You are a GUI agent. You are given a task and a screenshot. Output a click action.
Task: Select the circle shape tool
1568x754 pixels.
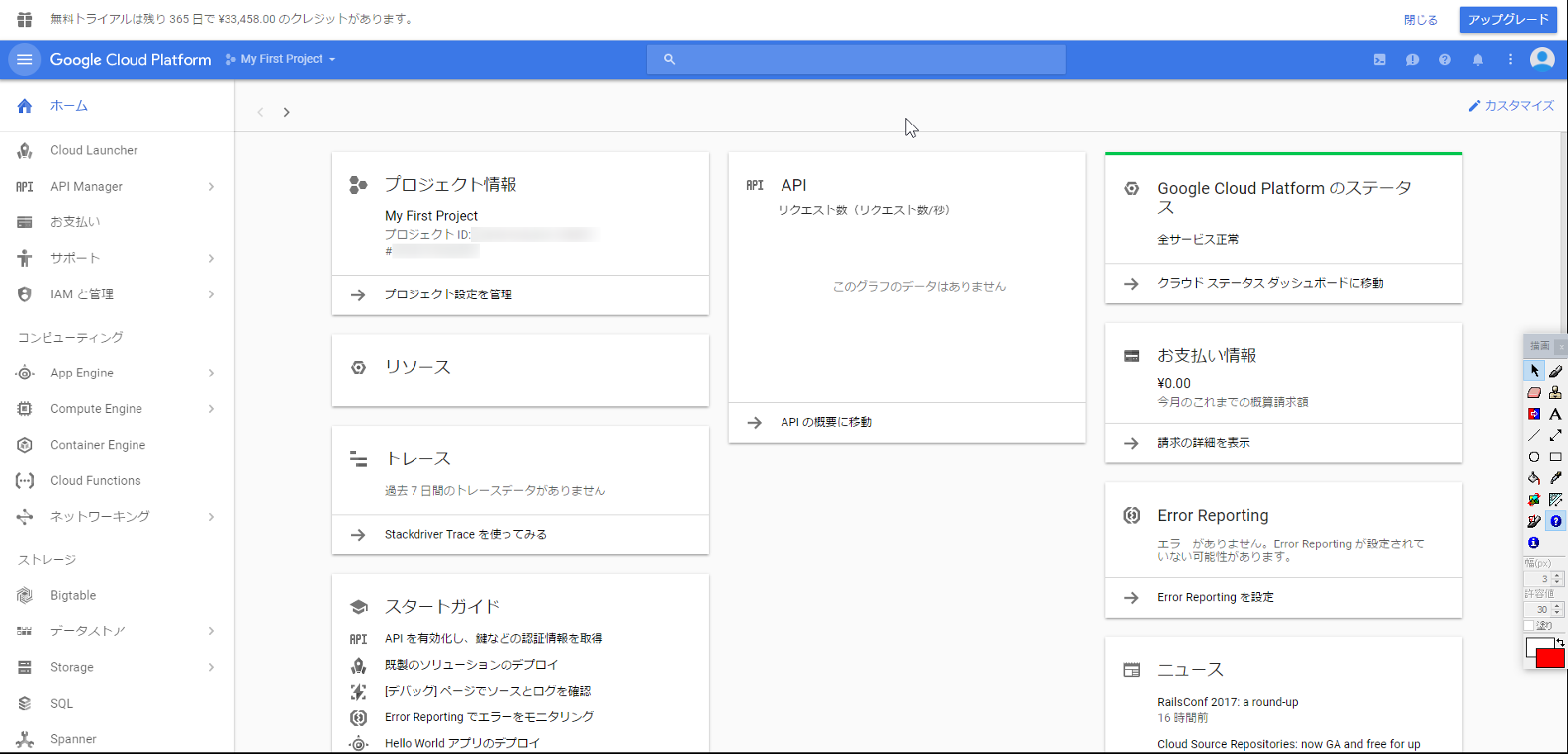click(1534, 457)
